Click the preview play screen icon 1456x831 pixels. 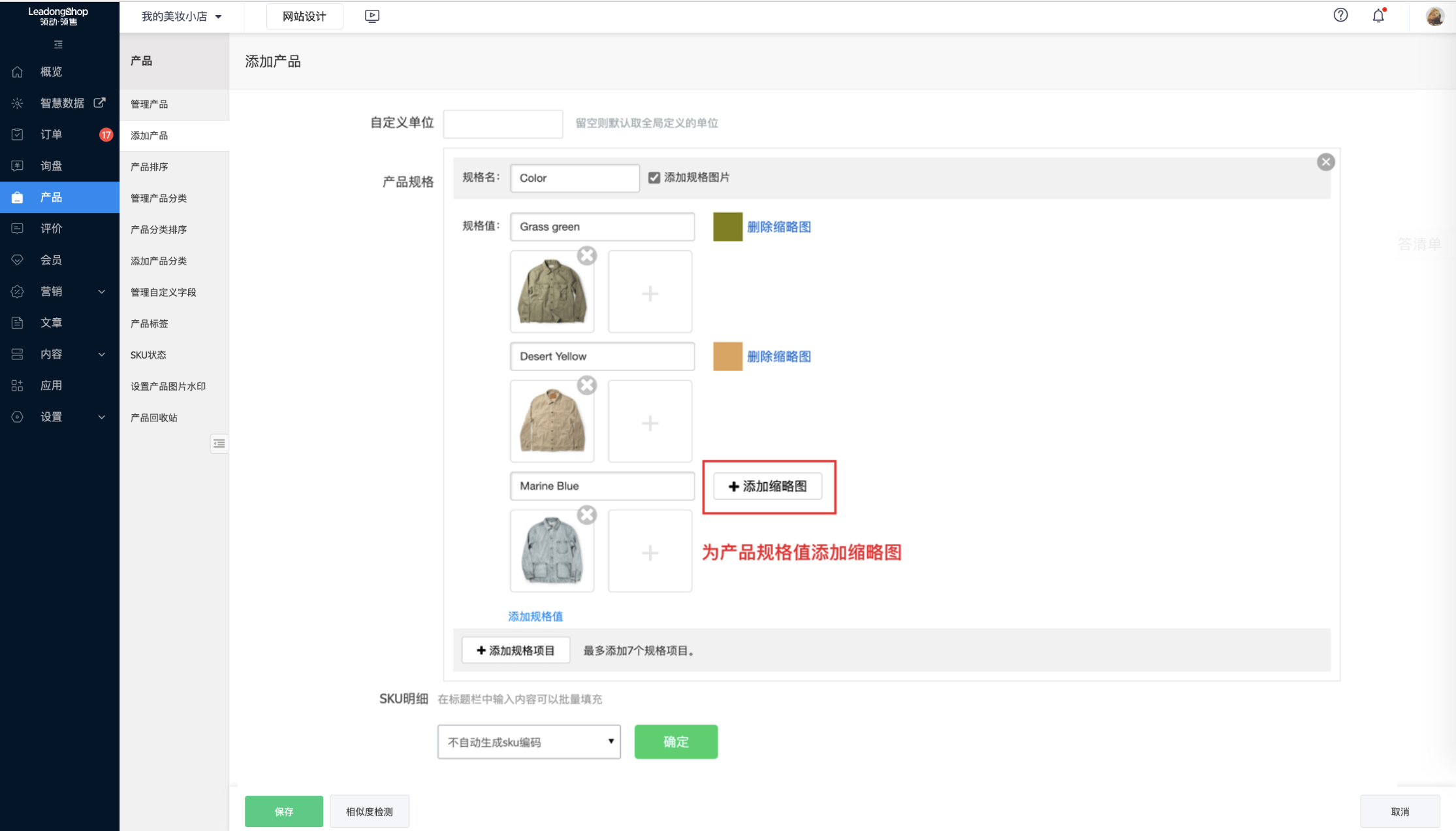(372, 16)
